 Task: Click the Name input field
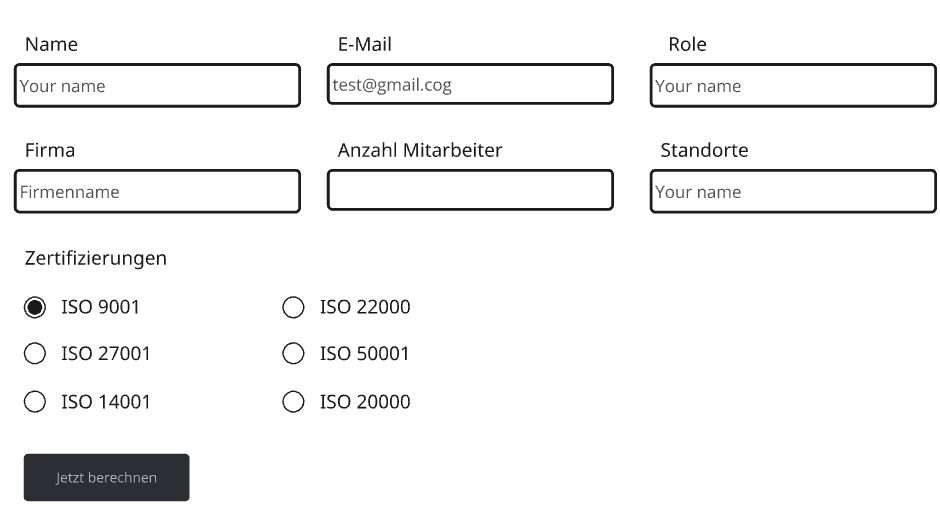coord(157,86)
